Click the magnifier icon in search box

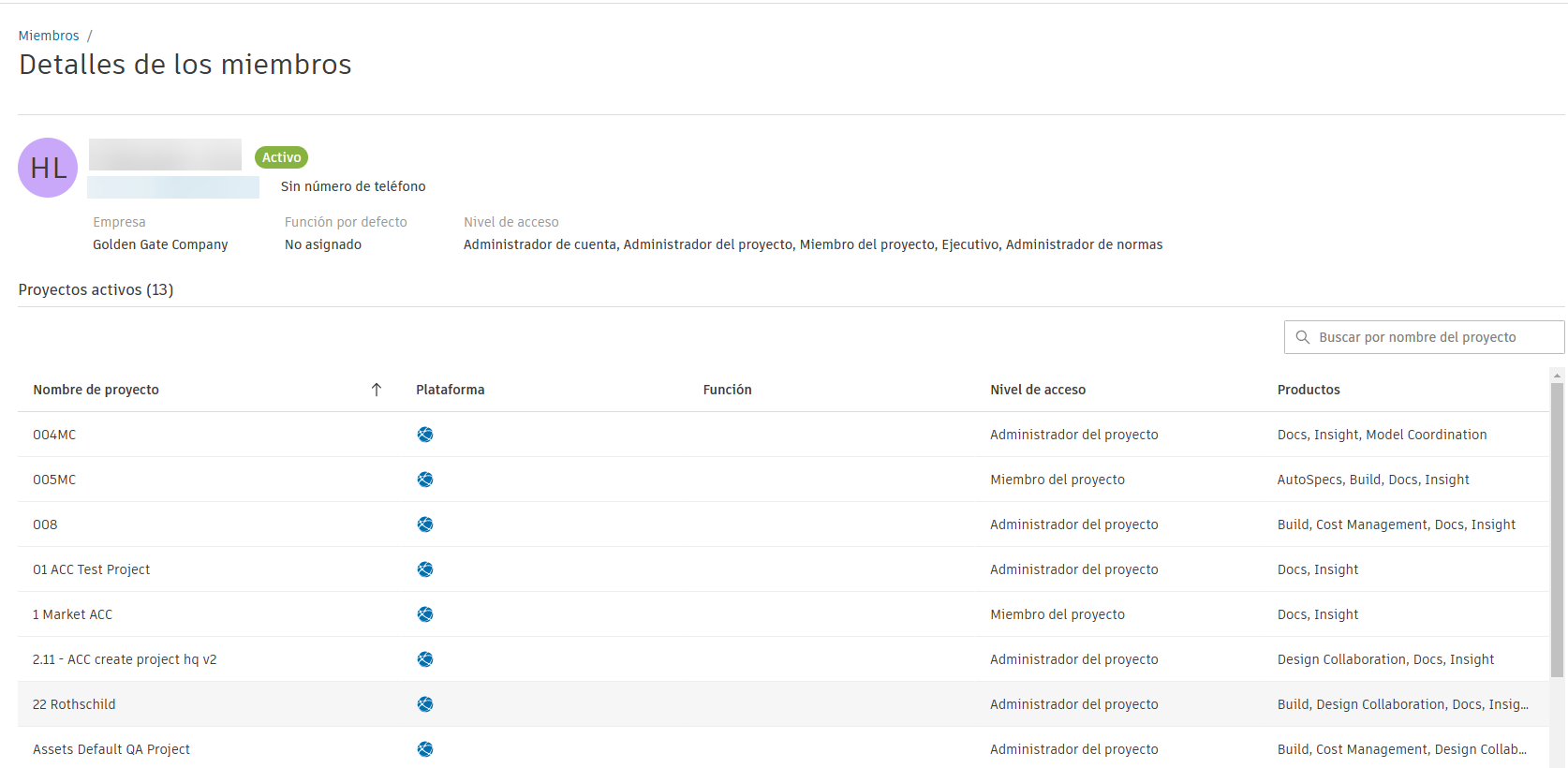[x=1302, y=337]
